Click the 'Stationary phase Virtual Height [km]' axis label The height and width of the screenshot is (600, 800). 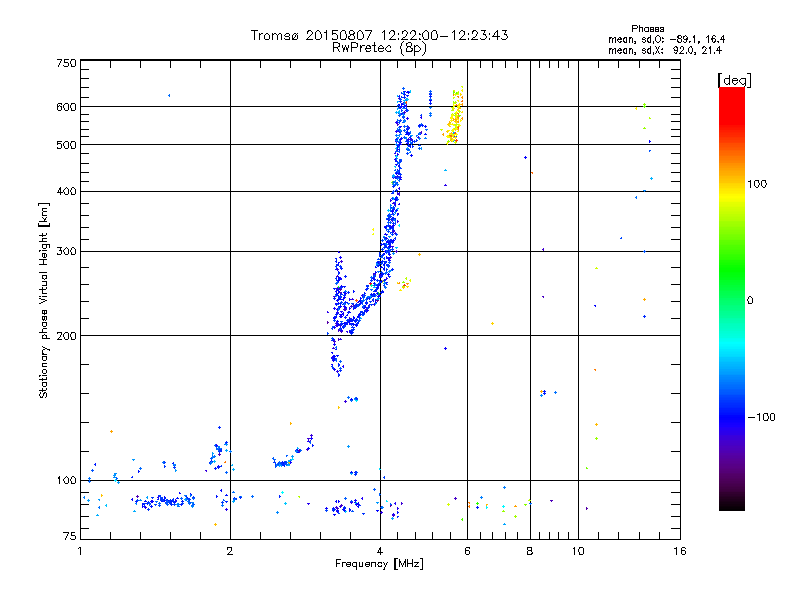click(x=44, y=300)
